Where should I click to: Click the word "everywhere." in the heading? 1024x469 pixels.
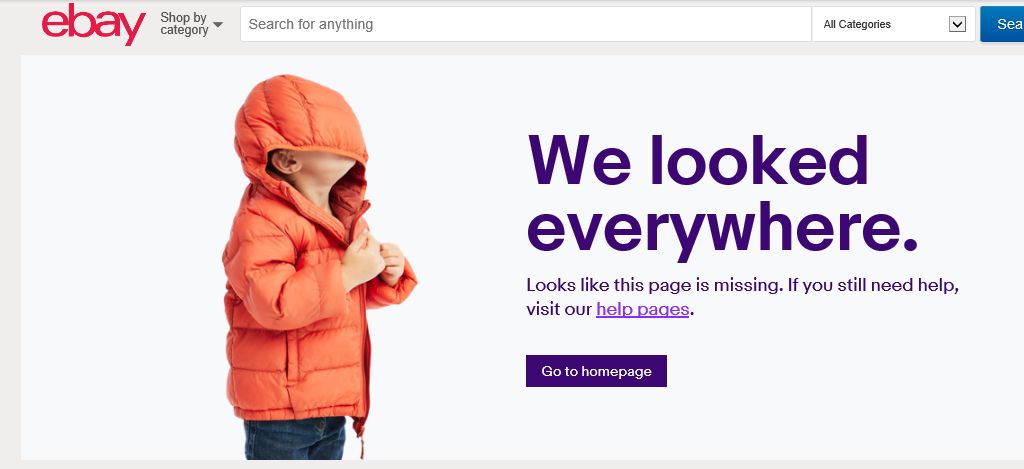tap(721, 227)
